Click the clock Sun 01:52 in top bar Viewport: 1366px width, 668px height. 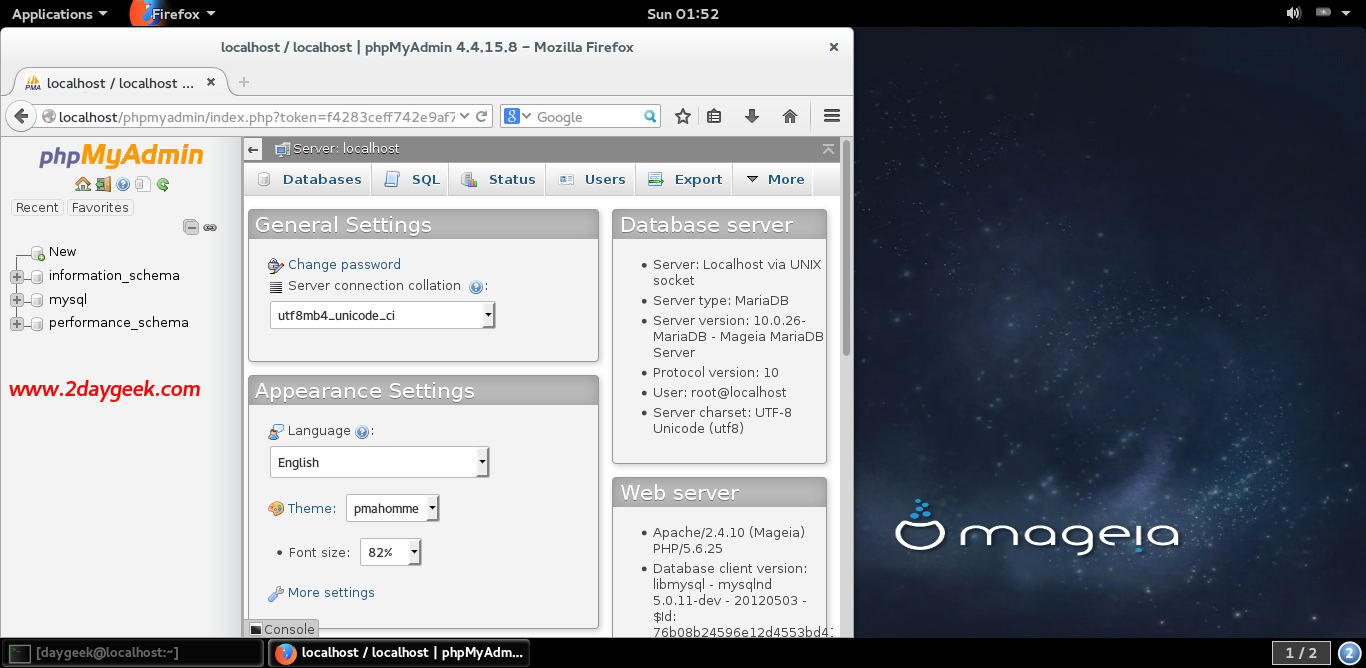coord(683,13)
